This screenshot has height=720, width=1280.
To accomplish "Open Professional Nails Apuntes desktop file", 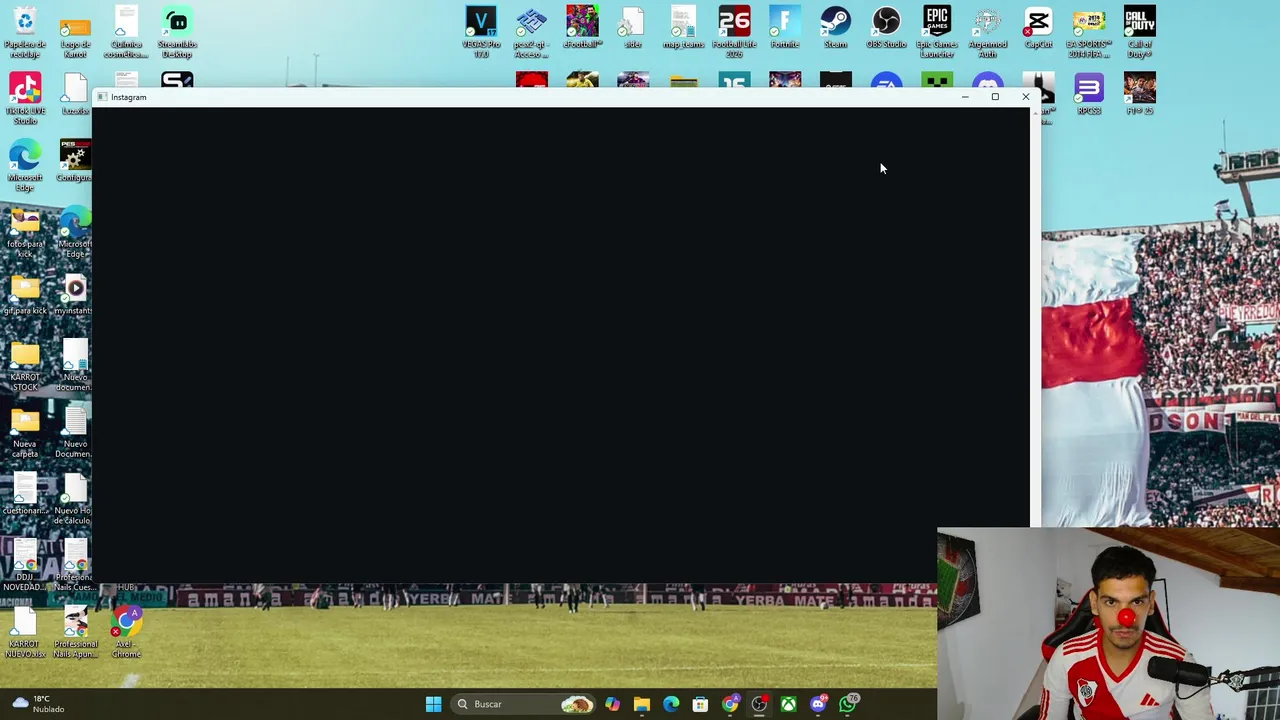I will pyautogui.click(x=75, y=633).
